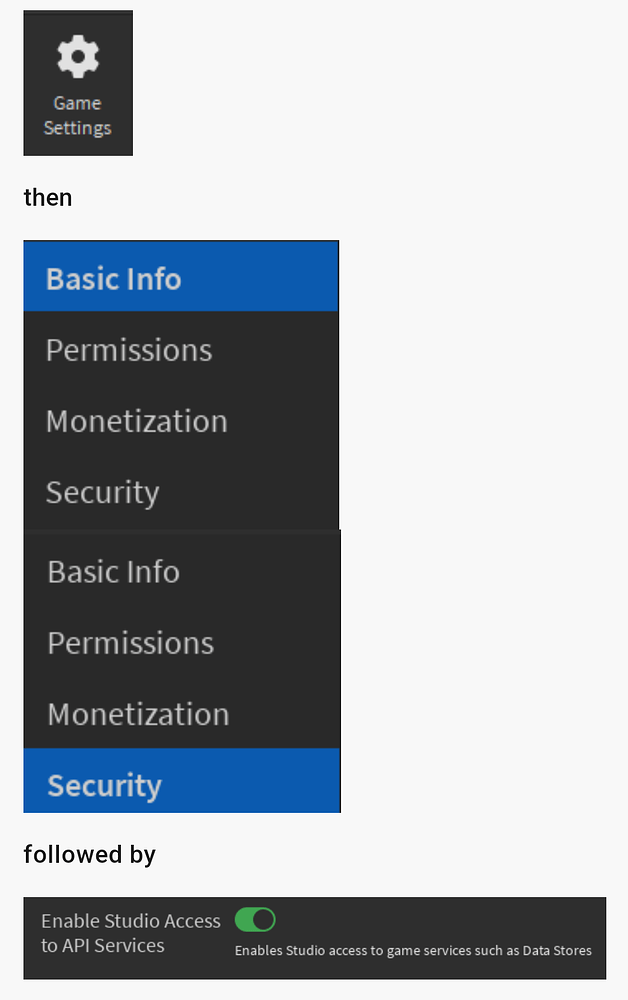Viewport: 628px width, 1000px height.
Task: Click the Game Settings gear icon
Action: click(x=78, y=57)
